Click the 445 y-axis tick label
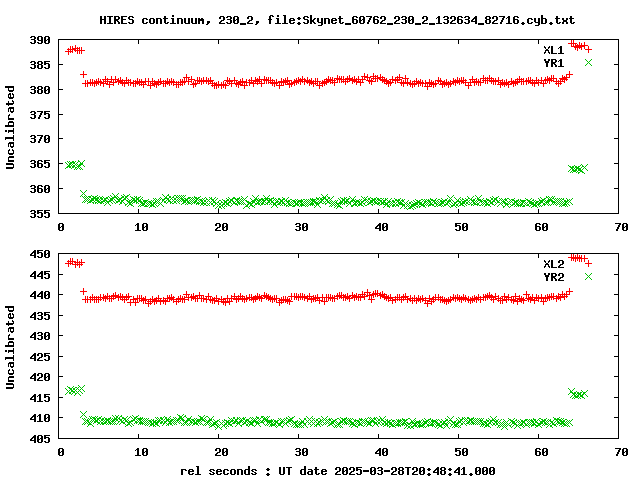The height and width of the screenshot is (480, 640). 40,275
